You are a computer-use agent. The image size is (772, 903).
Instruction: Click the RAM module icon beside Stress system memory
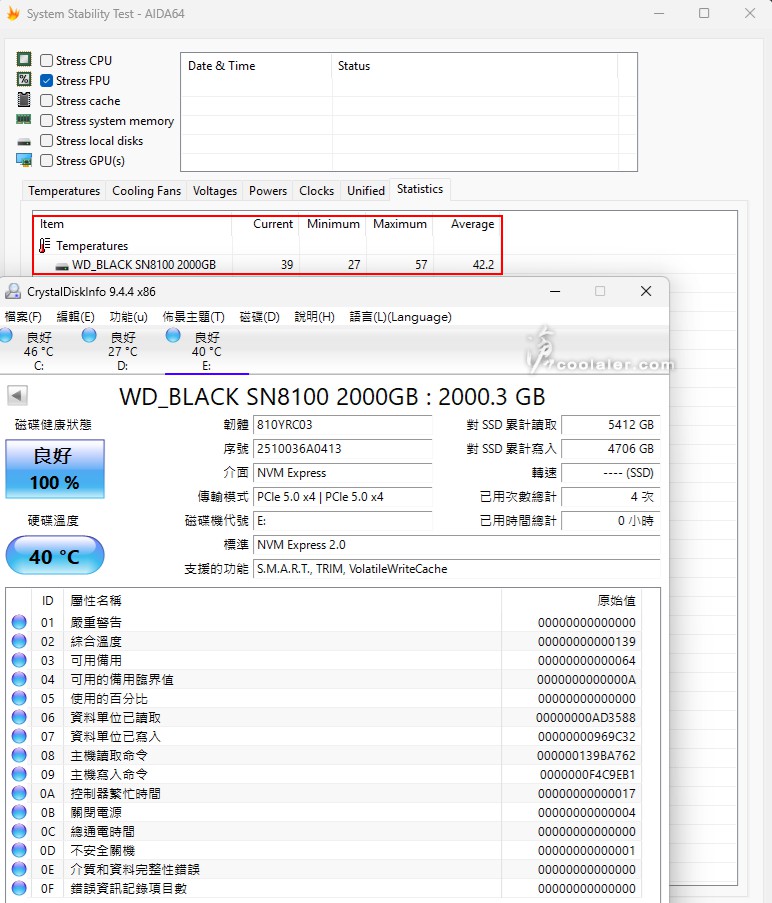(24, 119)
